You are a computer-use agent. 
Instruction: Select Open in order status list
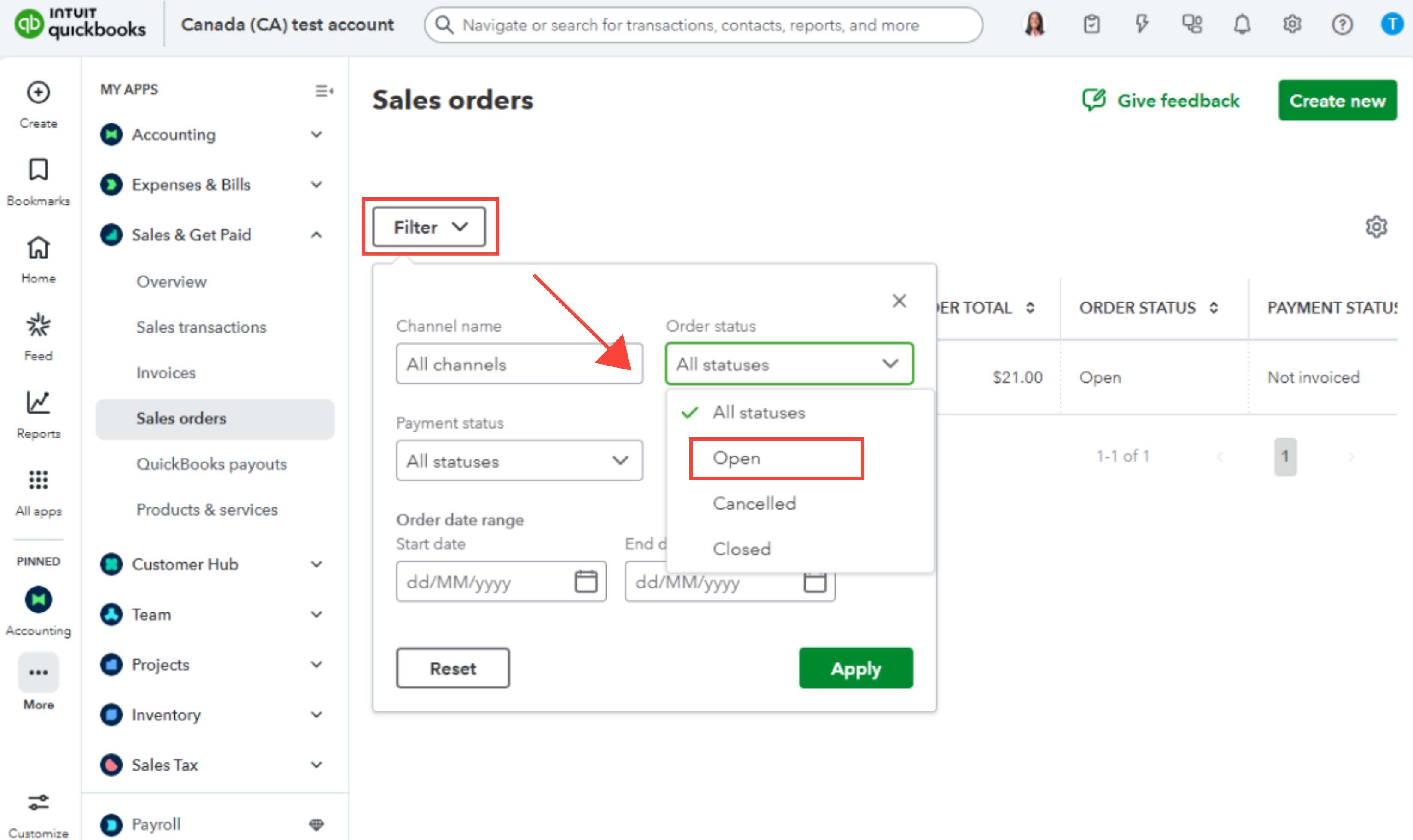(x=737, y=458)
